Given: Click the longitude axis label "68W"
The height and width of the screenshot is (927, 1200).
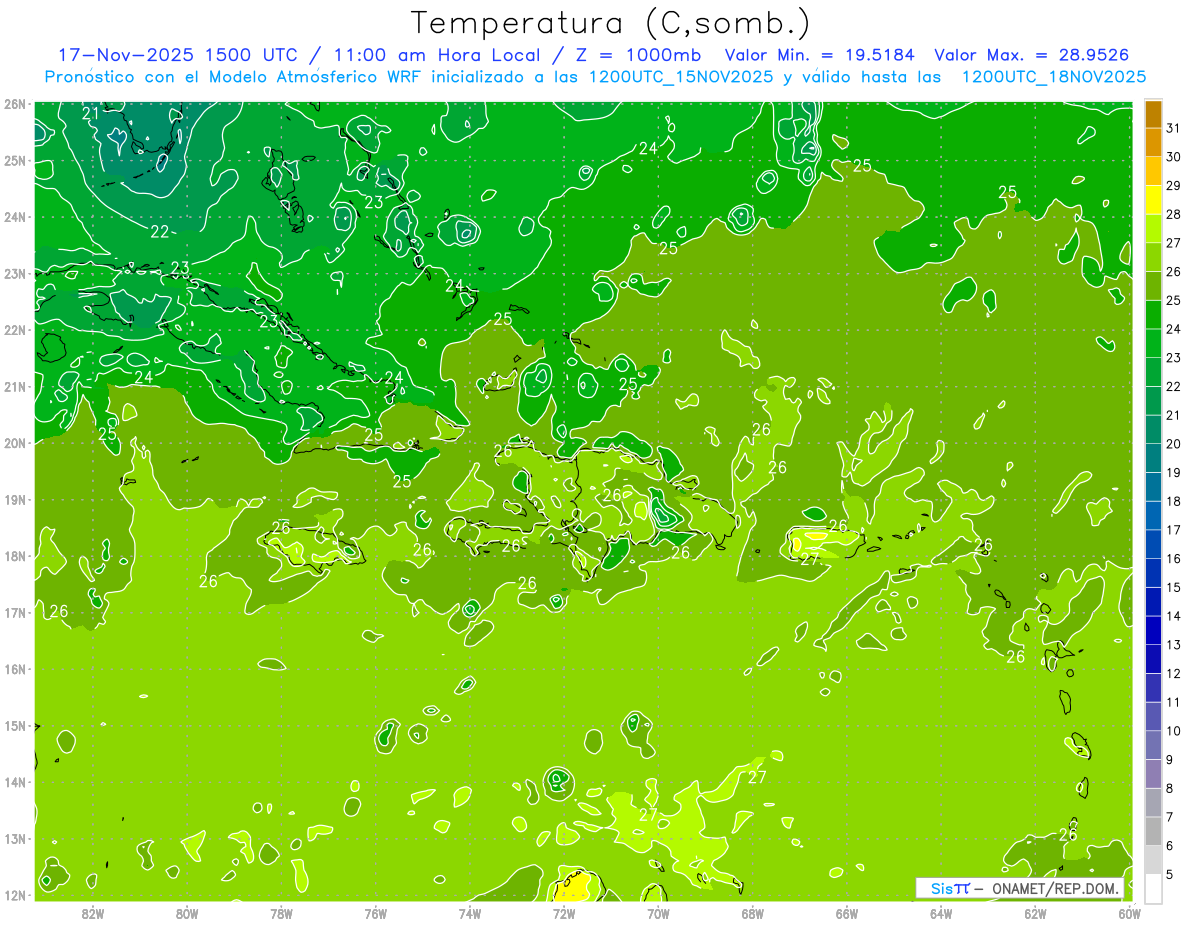Looking at the screenshot, I should tap(753, 914).
